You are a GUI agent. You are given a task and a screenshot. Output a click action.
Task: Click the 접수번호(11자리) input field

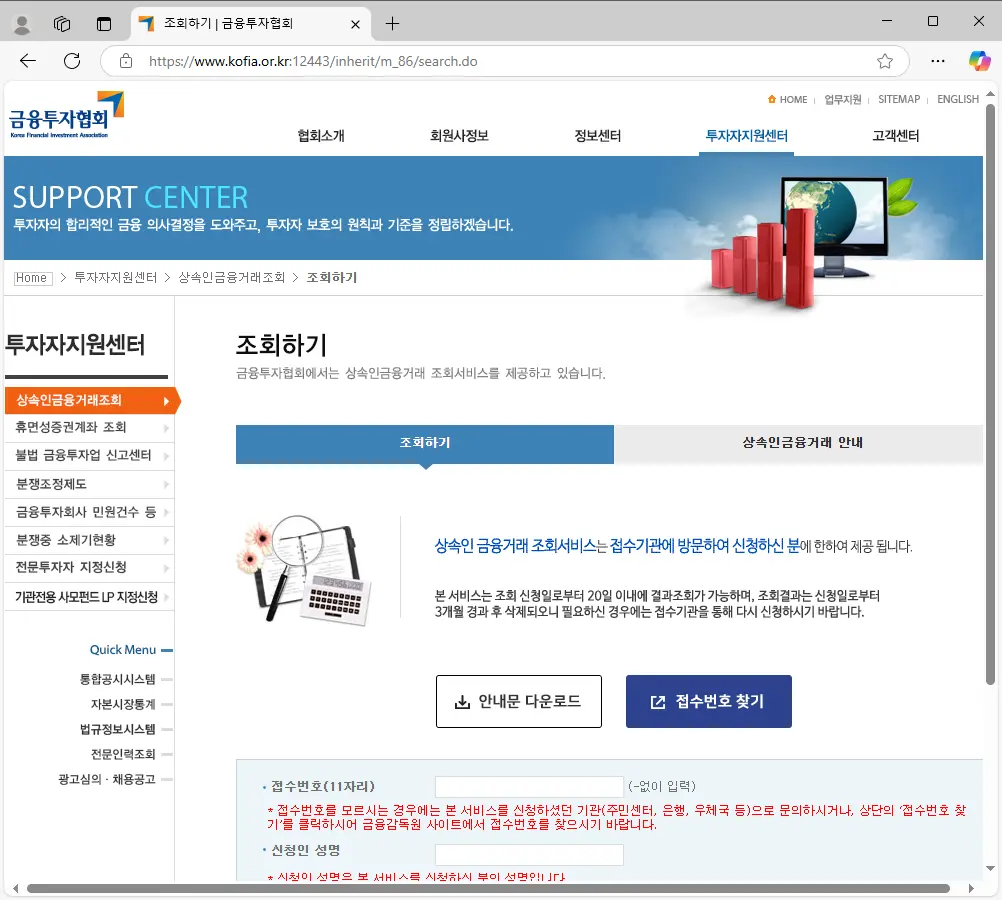tap(529, 786)
